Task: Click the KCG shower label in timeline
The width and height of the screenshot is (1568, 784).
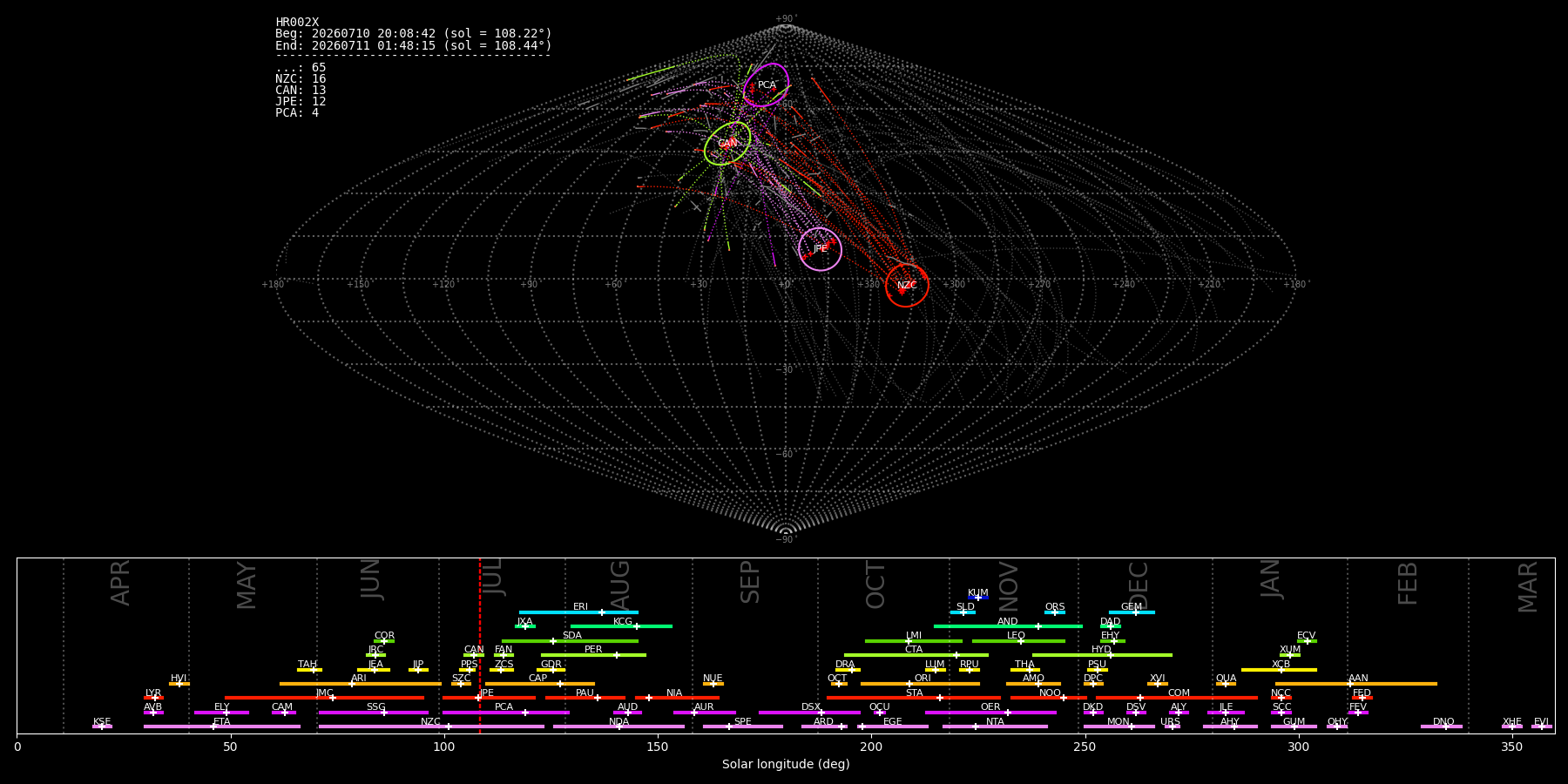Action: click(x=623, y=621)
